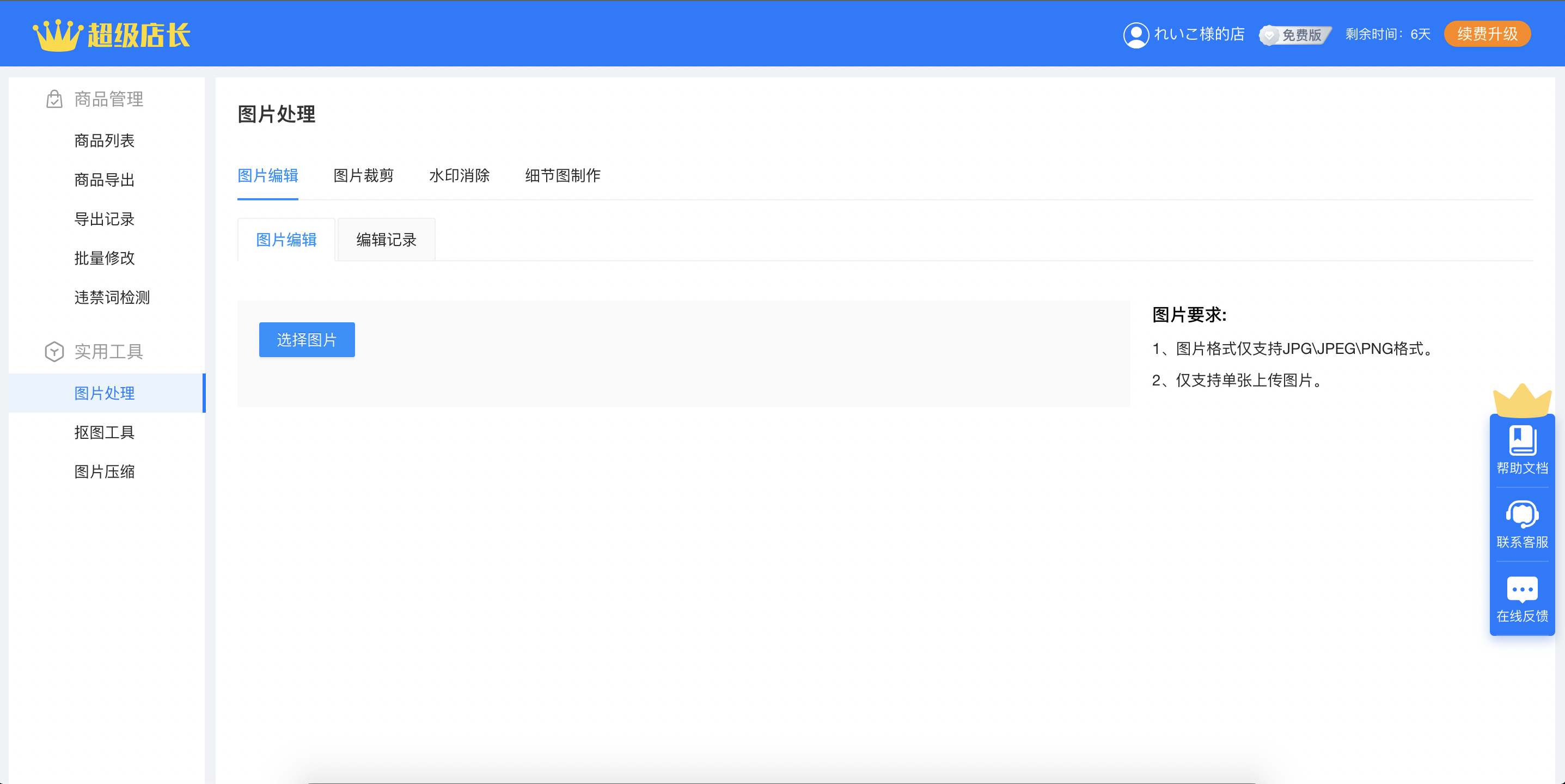This screenshot has height=784, width=1565.
Task: Switch to the 图片裁剪 tab
Action: 363,175
